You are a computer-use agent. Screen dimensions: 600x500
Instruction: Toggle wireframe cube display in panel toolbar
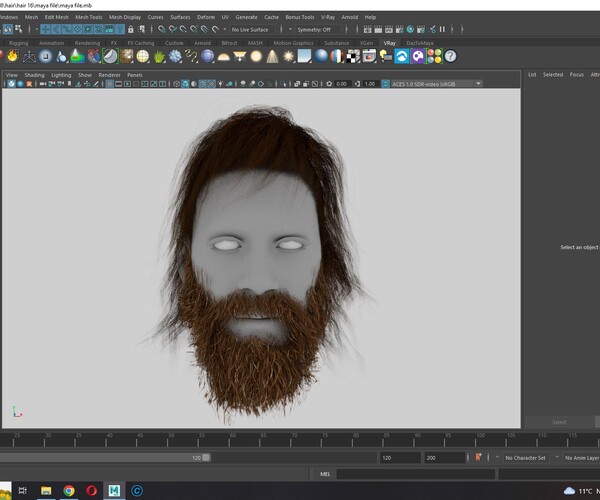coord(176,84)
